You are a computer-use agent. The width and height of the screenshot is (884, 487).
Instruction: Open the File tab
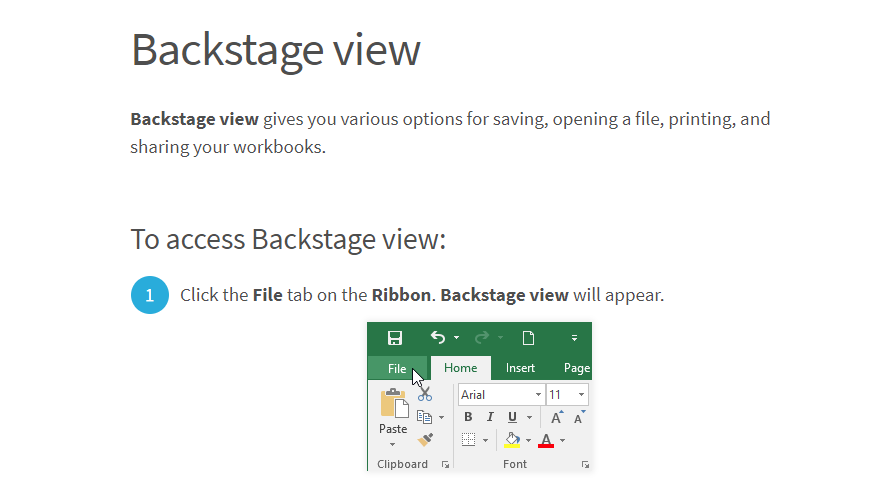click(397, 369)
